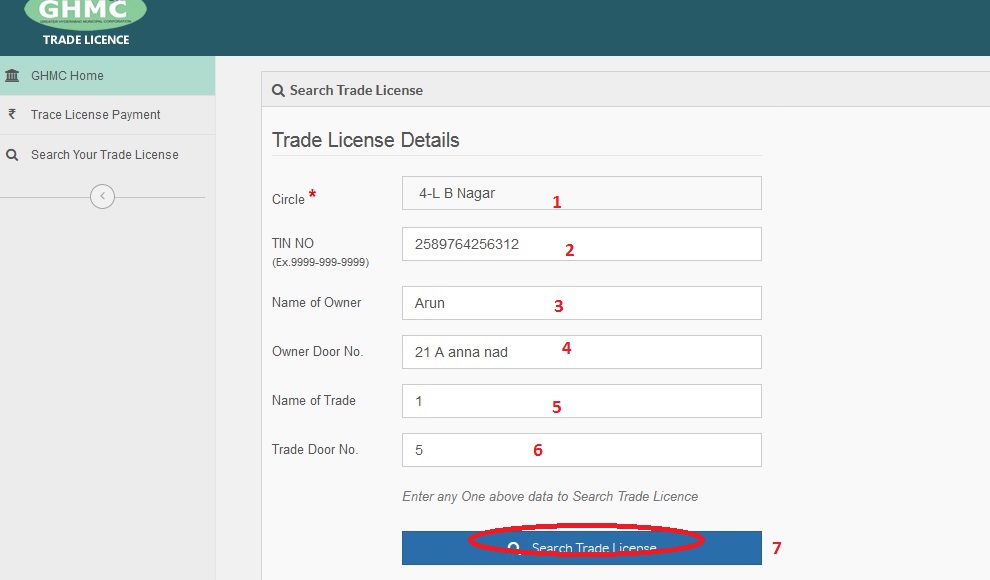Click the Name of Owner field
The height and width of the screenshot is (580, 990).
click(581, 303)
